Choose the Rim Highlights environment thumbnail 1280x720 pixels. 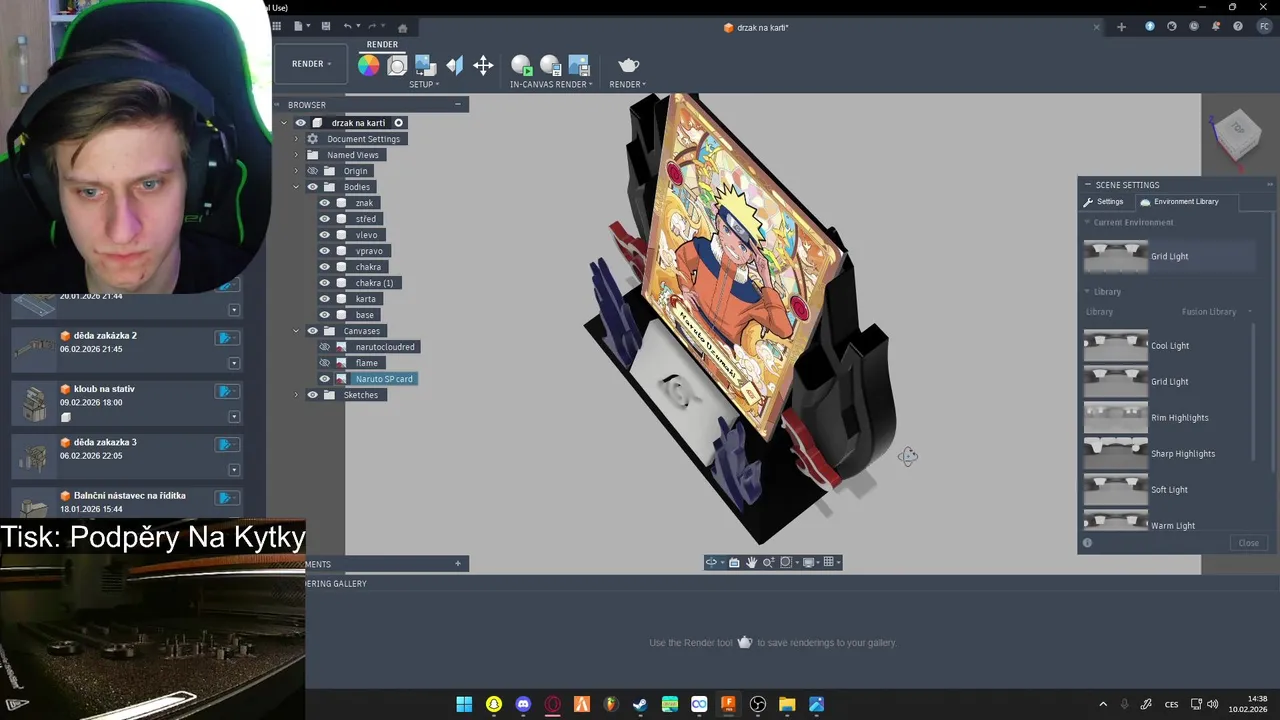click(1116, 418)
